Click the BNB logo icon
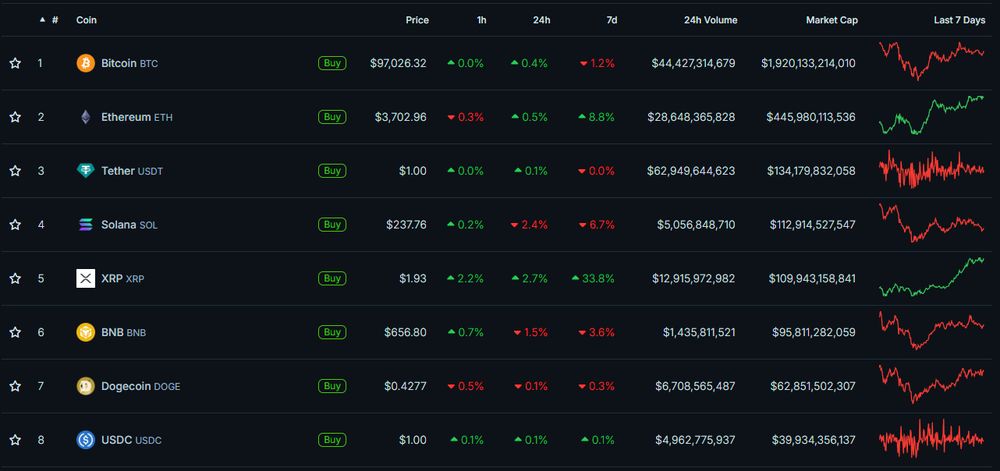The image size is (1000, 471). point(85,332)
